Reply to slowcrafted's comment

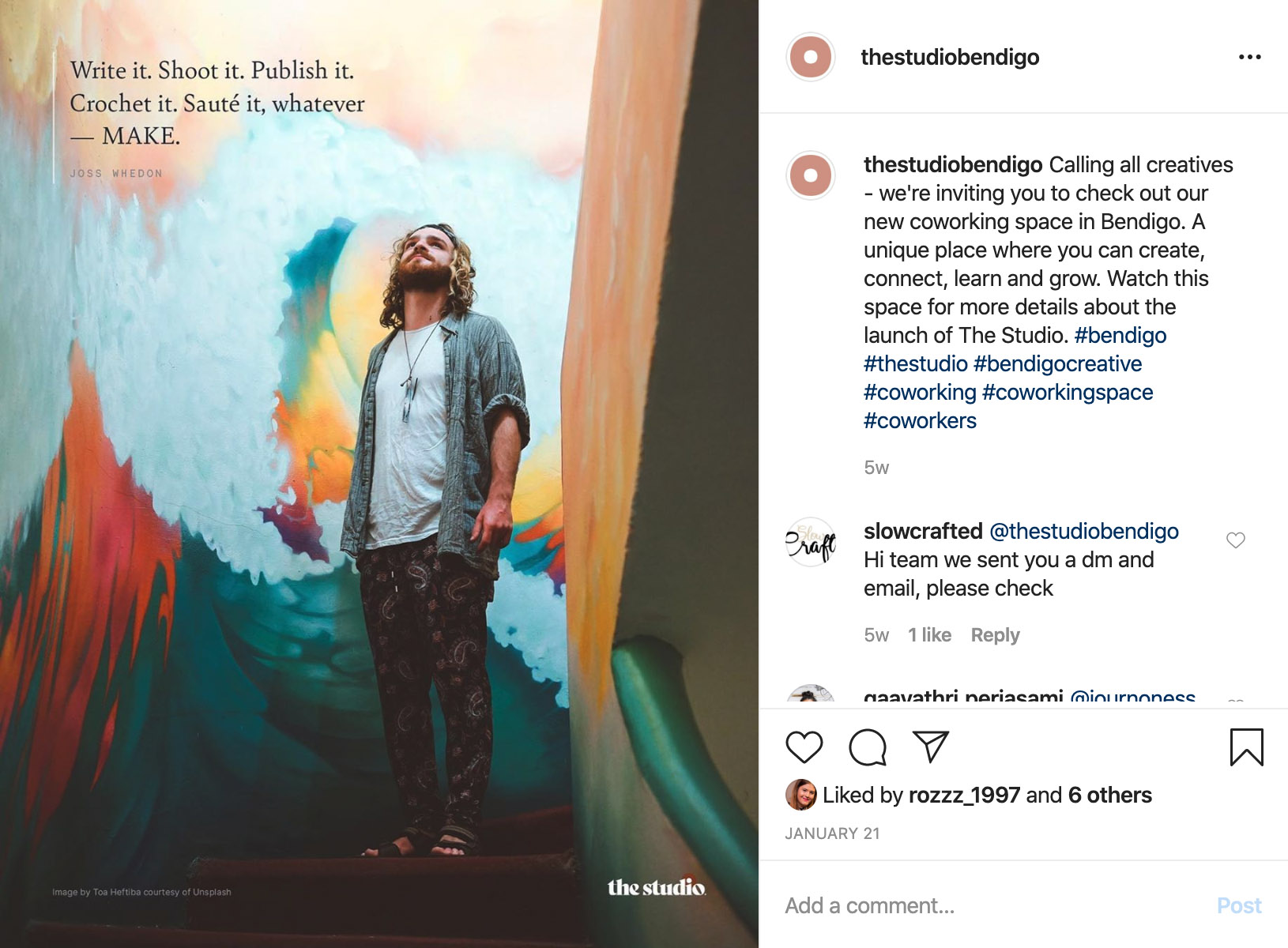(x=995, y=635)
